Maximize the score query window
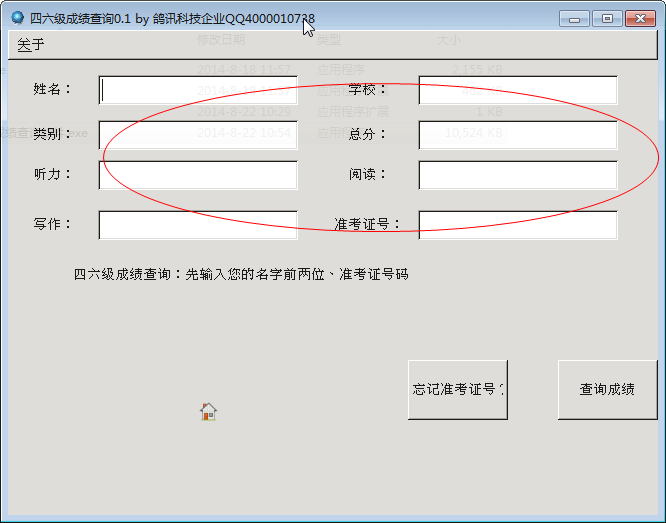 click(x=607, y=19)
